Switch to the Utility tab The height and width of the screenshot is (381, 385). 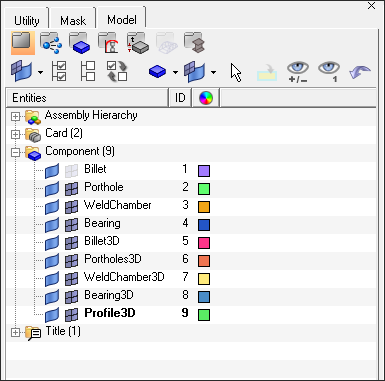pos(27,21)
